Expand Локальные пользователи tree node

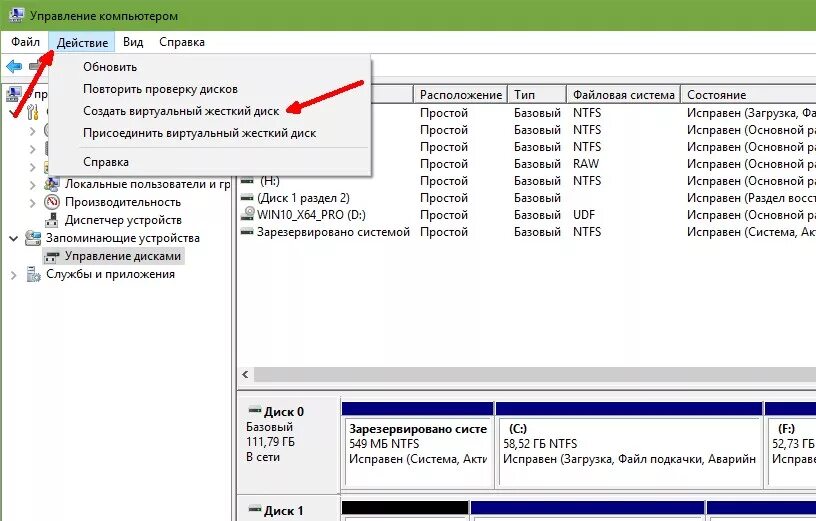pyautogui.click(x=32, y=184)
